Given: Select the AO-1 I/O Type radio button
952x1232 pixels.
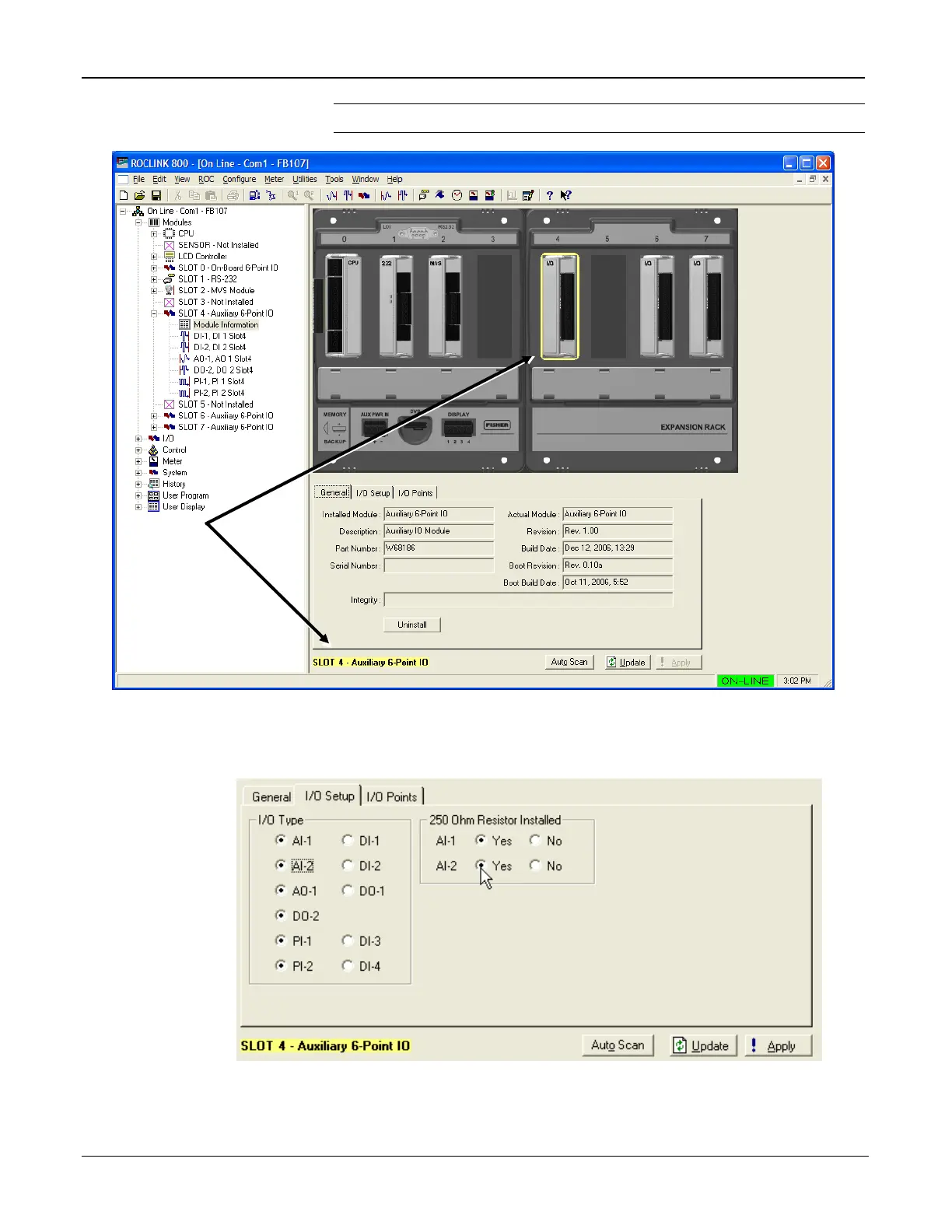Looking at the screenshot, I should point(281,890).
